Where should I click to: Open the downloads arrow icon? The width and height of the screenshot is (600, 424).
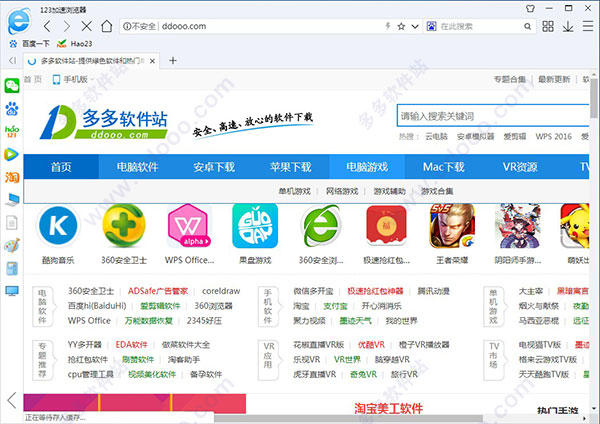coord(568,26)
